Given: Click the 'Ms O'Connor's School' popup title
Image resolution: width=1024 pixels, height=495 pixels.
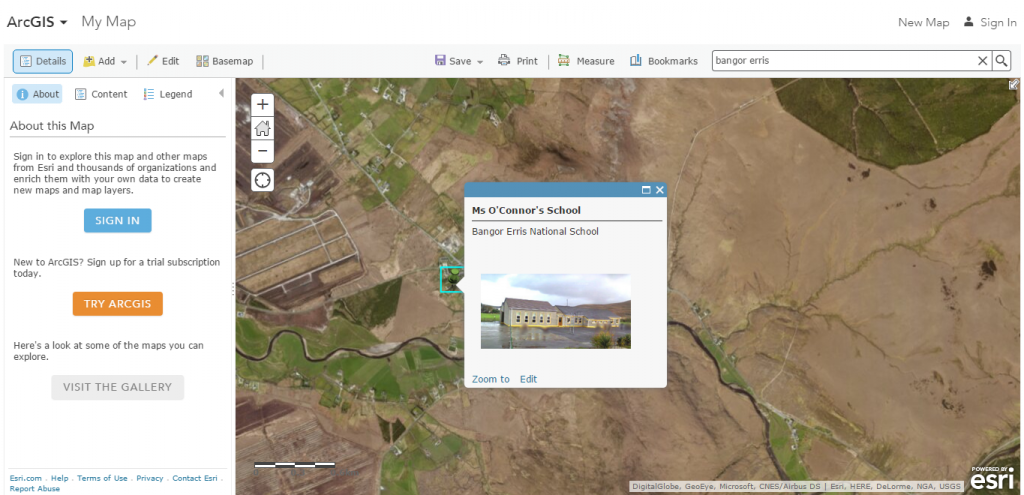Looking at the screenshot, I should tap(526, 210).
